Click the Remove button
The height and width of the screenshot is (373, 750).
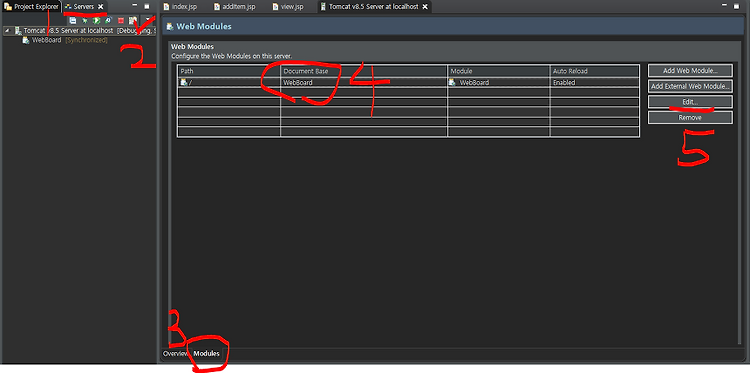click(x=690, y=118)
